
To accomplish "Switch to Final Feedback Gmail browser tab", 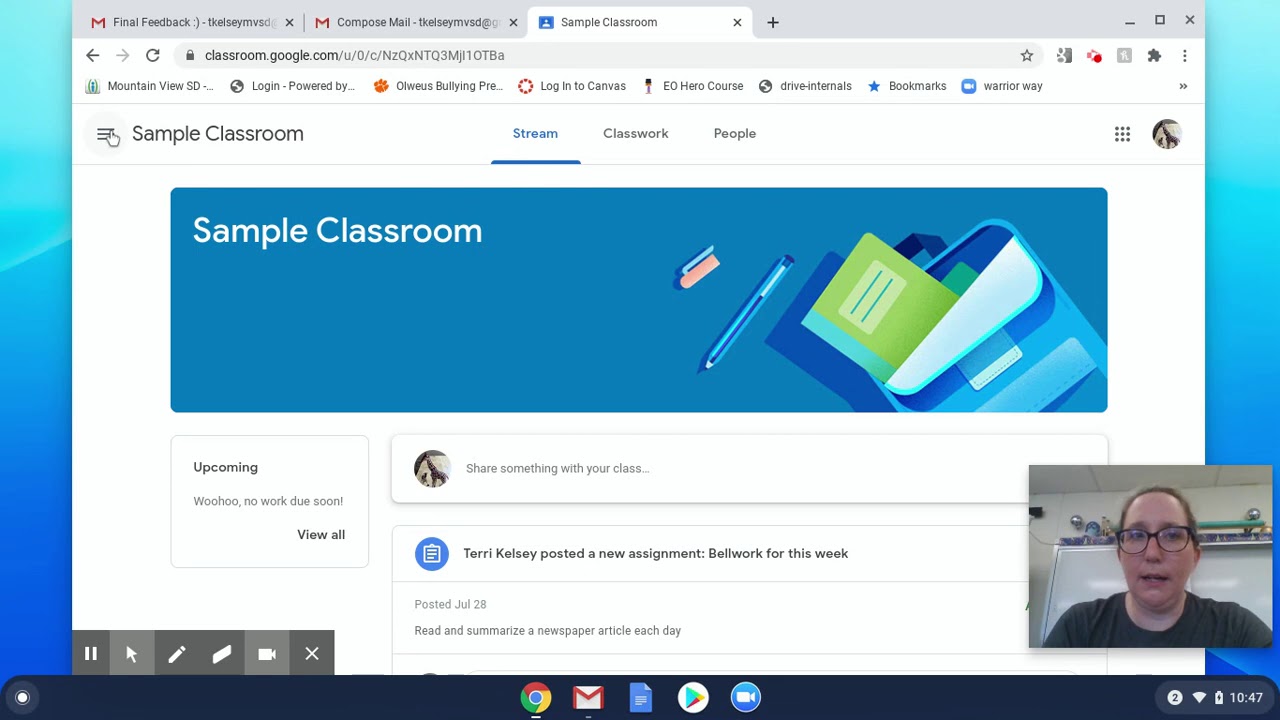I will point(190,22).
